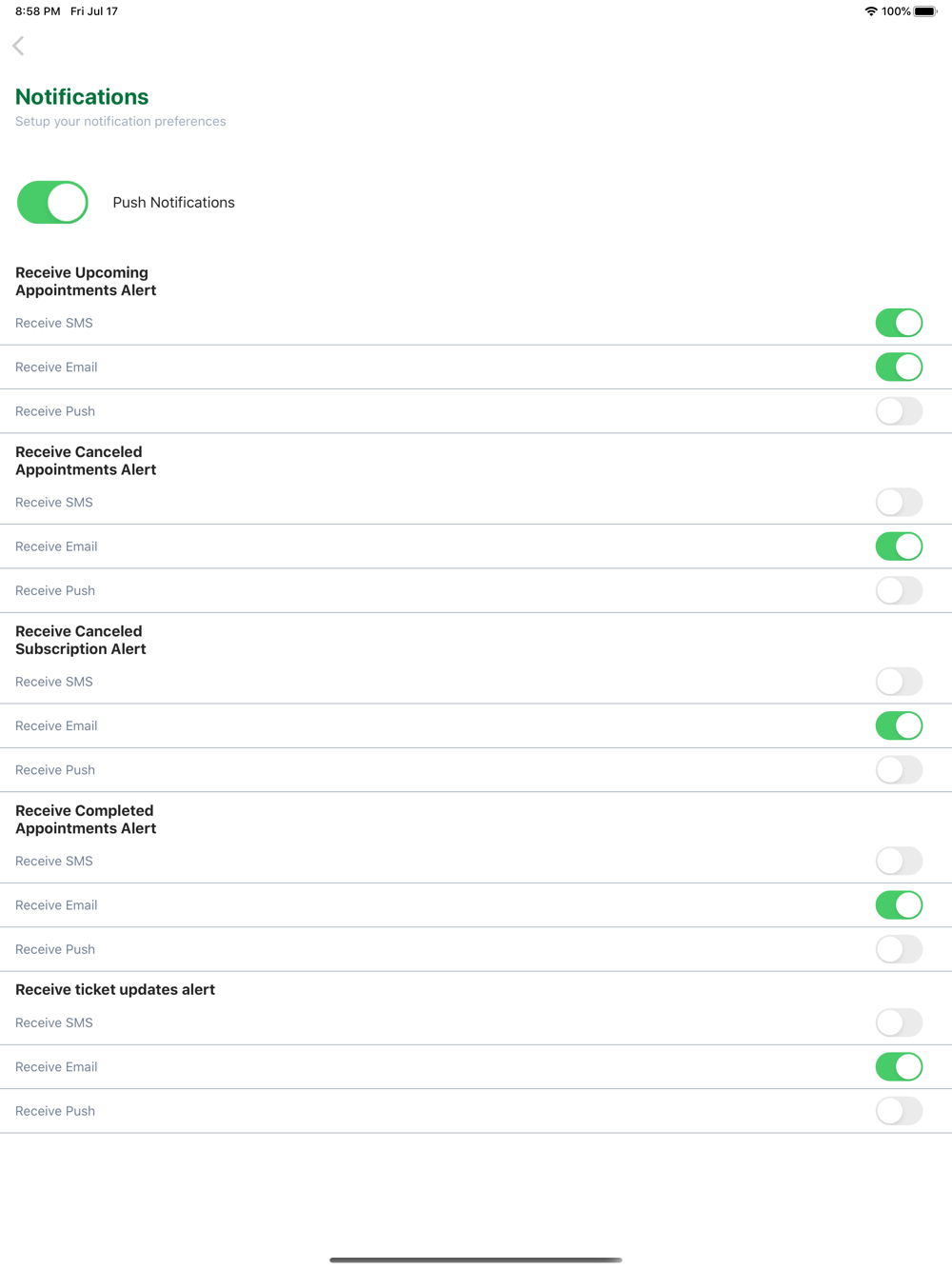Disable email for completed appointments alert
This screenshot has width=952, height=1270.
pos(899,904)
